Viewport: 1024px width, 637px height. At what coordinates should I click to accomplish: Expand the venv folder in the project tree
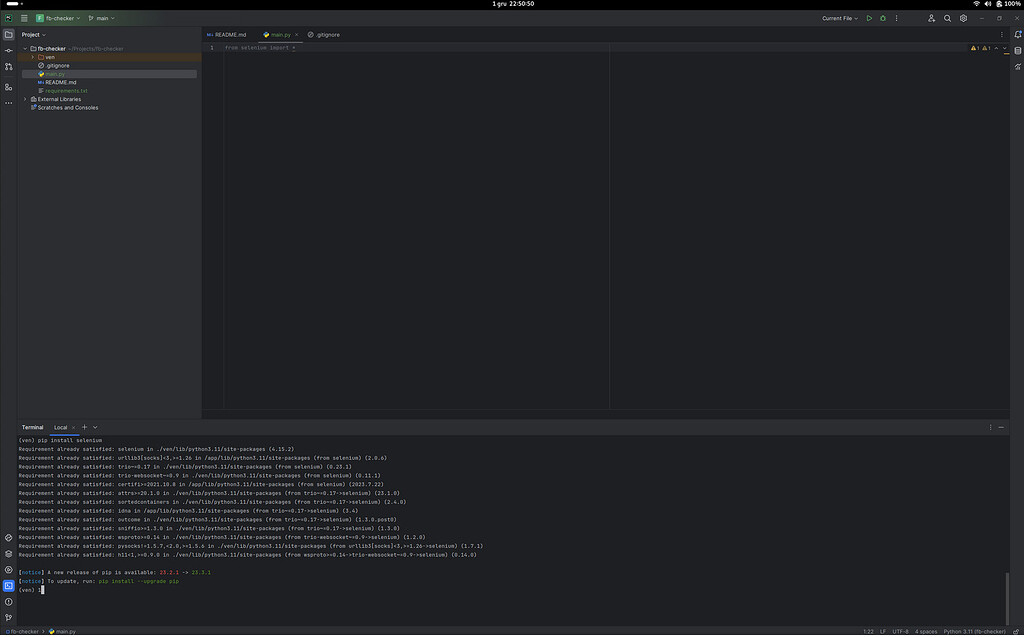pyautogui.click(x=32, y=57)
